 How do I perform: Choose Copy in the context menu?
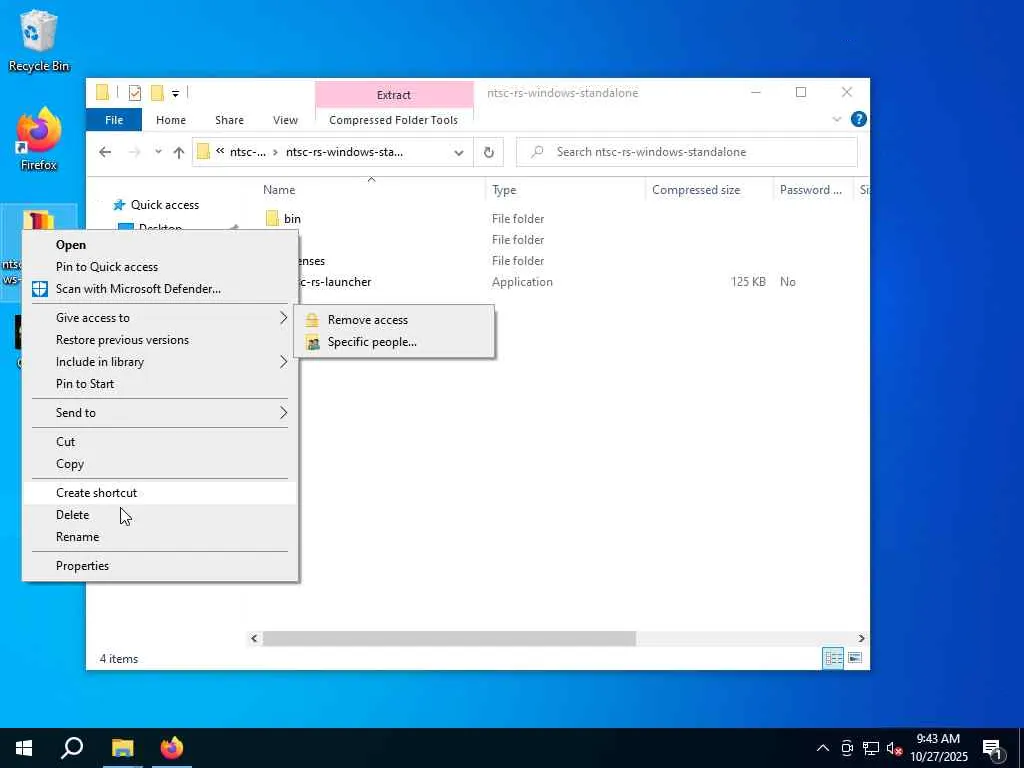coord(160,464)
